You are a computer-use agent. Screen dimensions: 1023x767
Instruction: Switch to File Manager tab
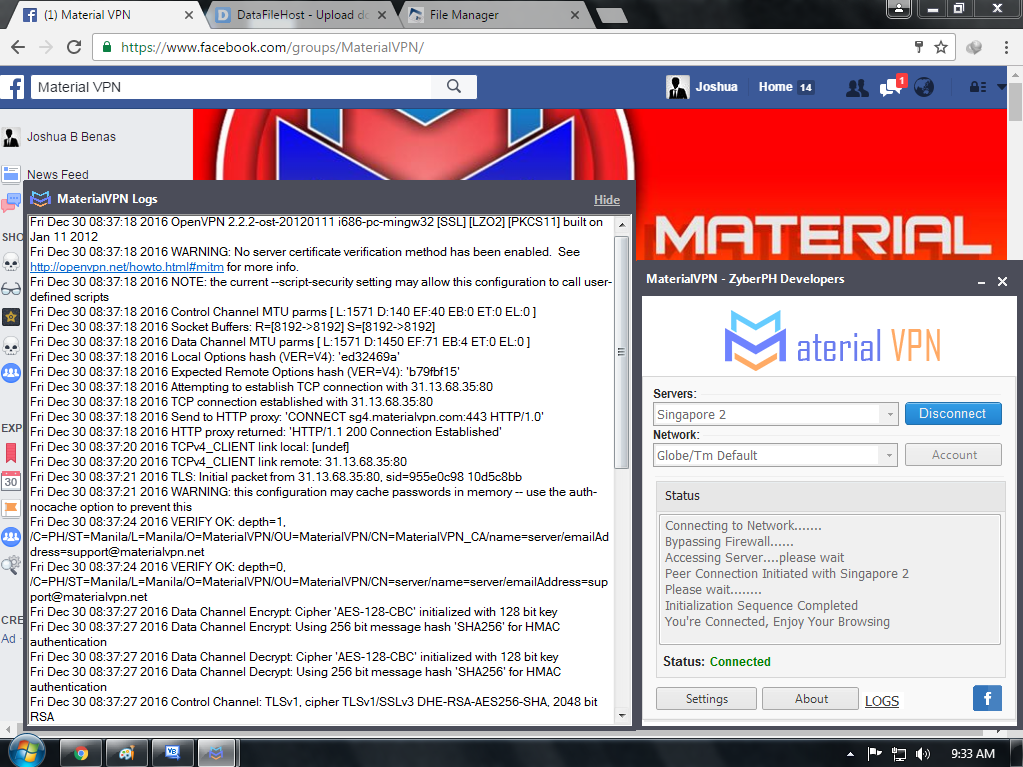click(x=496, y=14)
